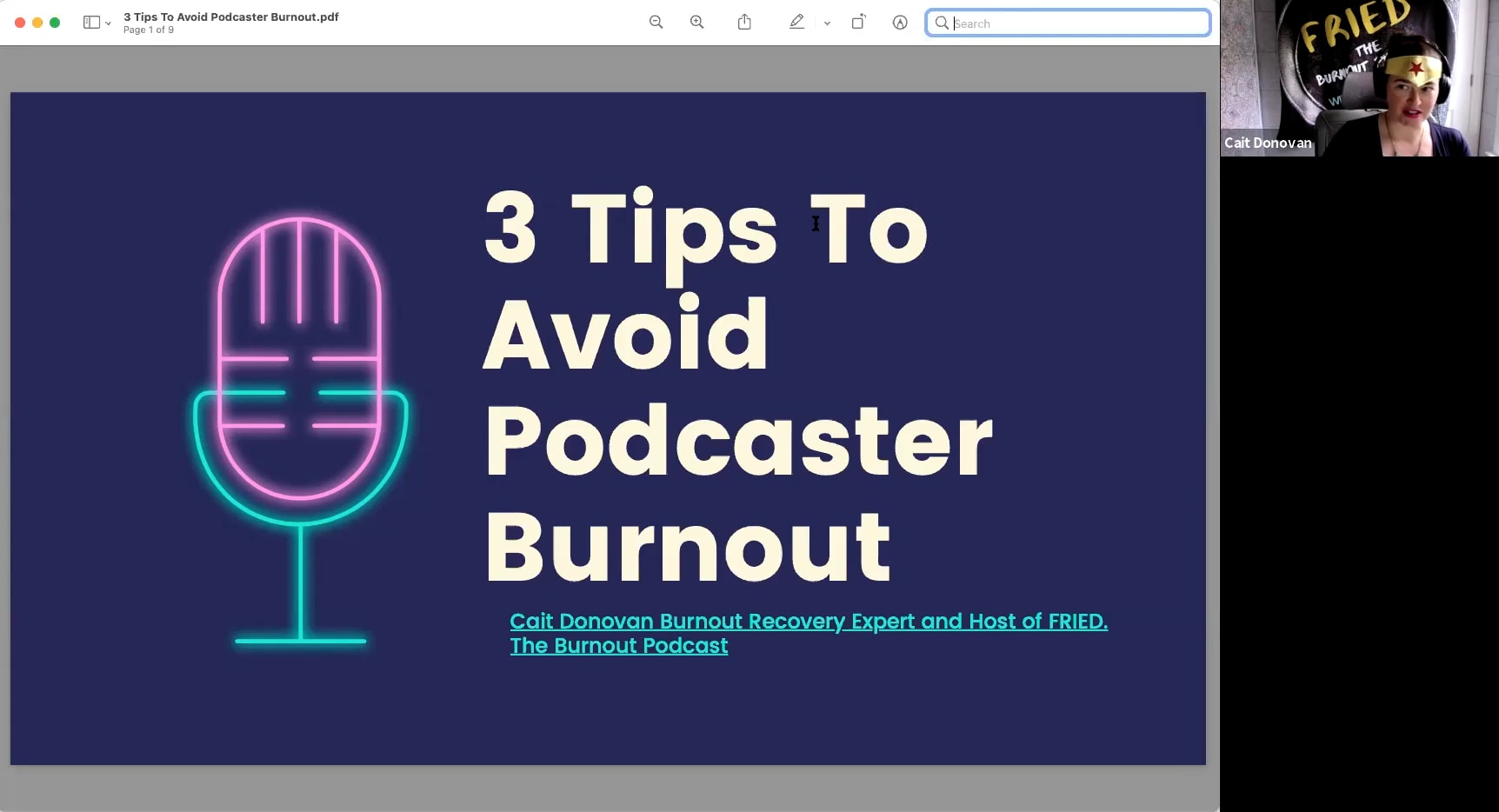1499x812 pixels.
Task: Enter full screen with the green button
Action: pos(54,22)
